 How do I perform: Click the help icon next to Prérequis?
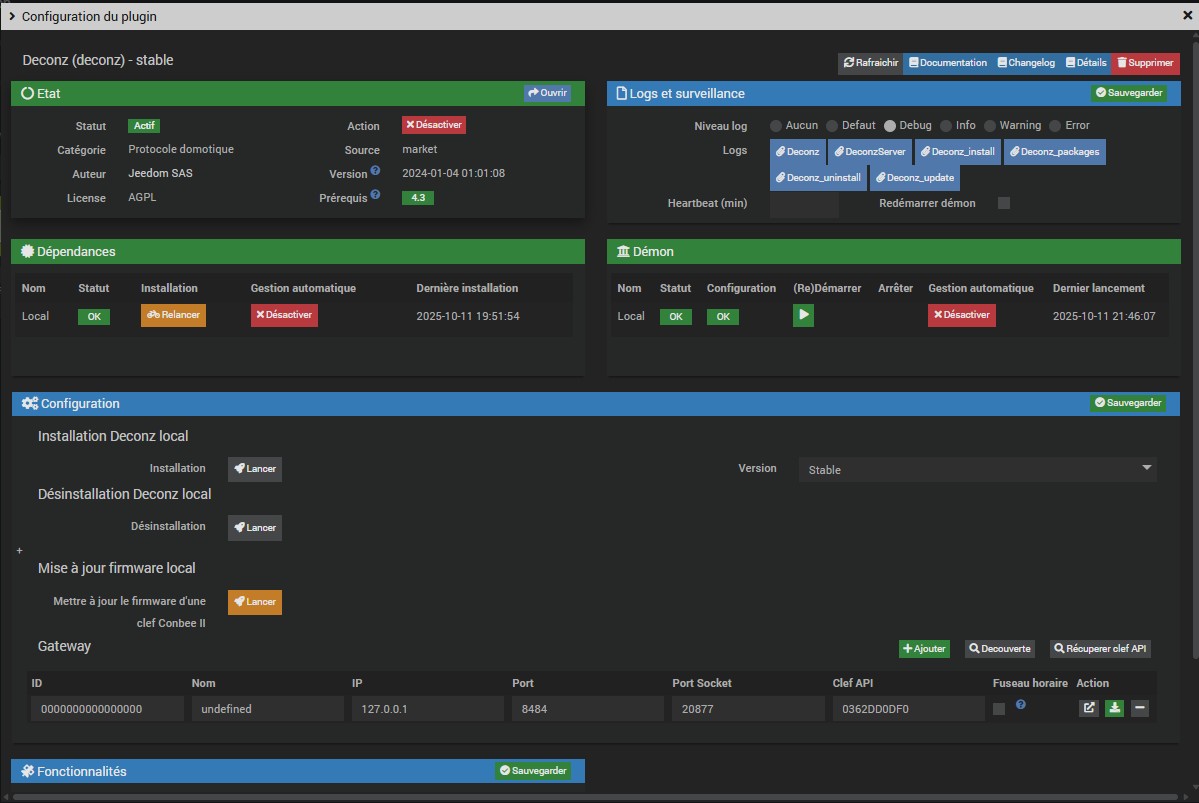pos(375,194)
